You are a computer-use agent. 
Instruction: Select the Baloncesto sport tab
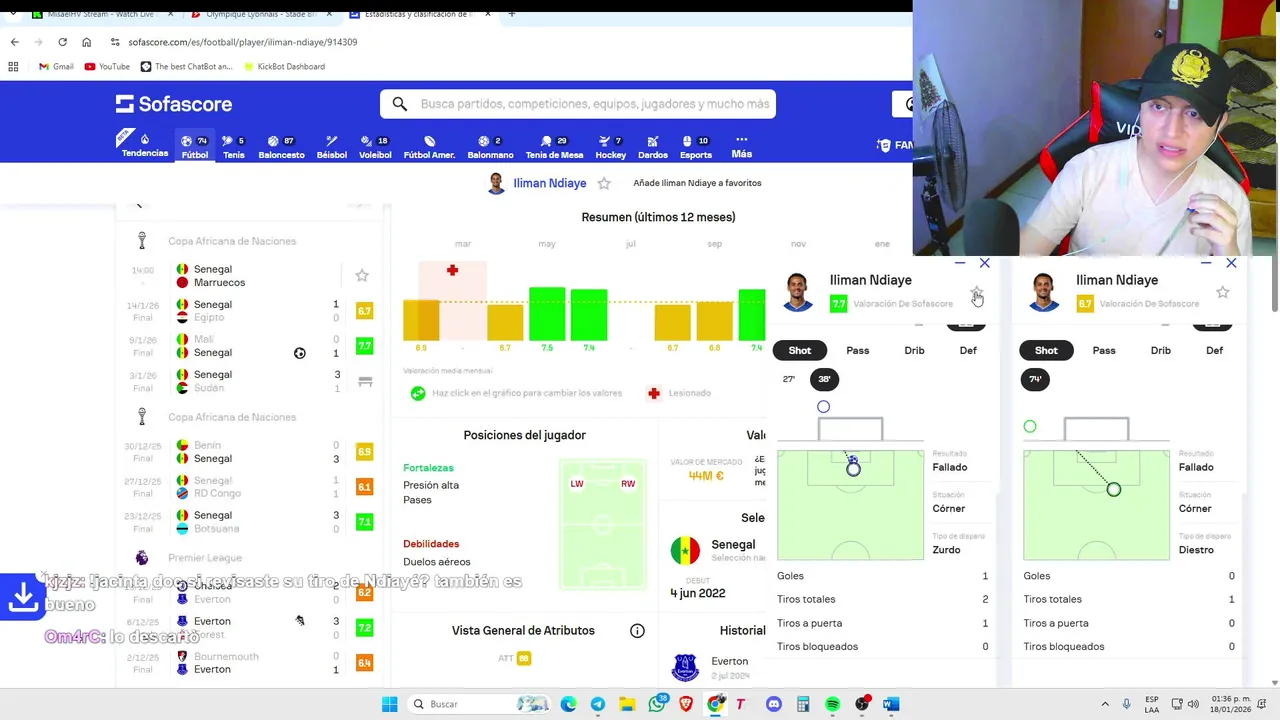(281, 147)
